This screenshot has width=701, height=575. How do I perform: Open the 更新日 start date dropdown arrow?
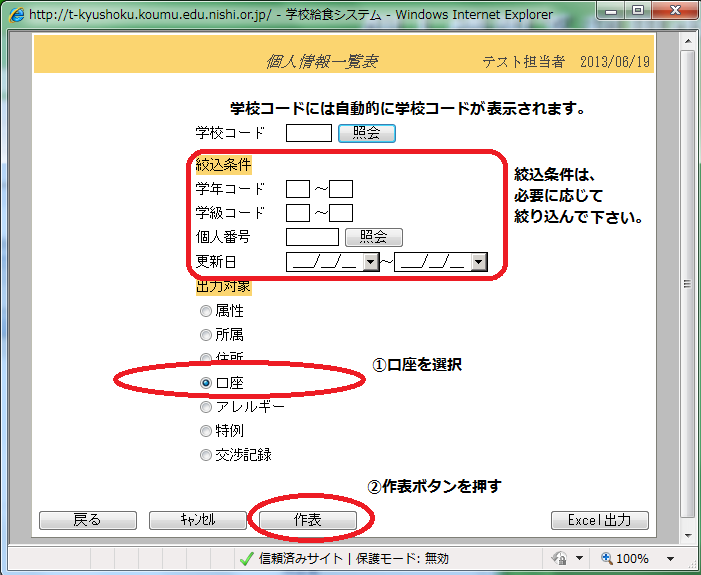tap(371, 262)
